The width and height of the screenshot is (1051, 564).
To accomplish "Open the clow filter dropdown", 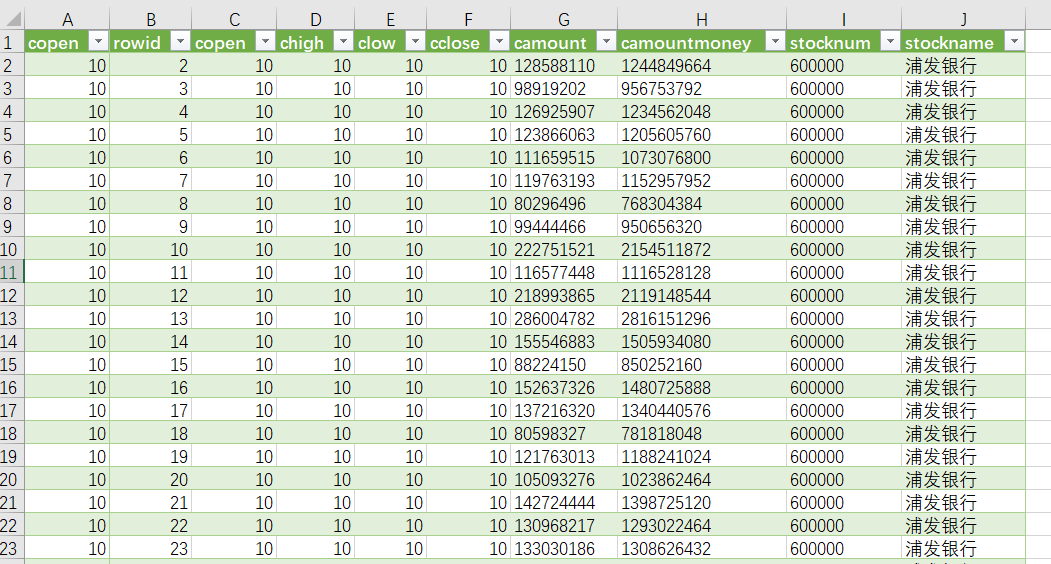I will click(416, 42).
